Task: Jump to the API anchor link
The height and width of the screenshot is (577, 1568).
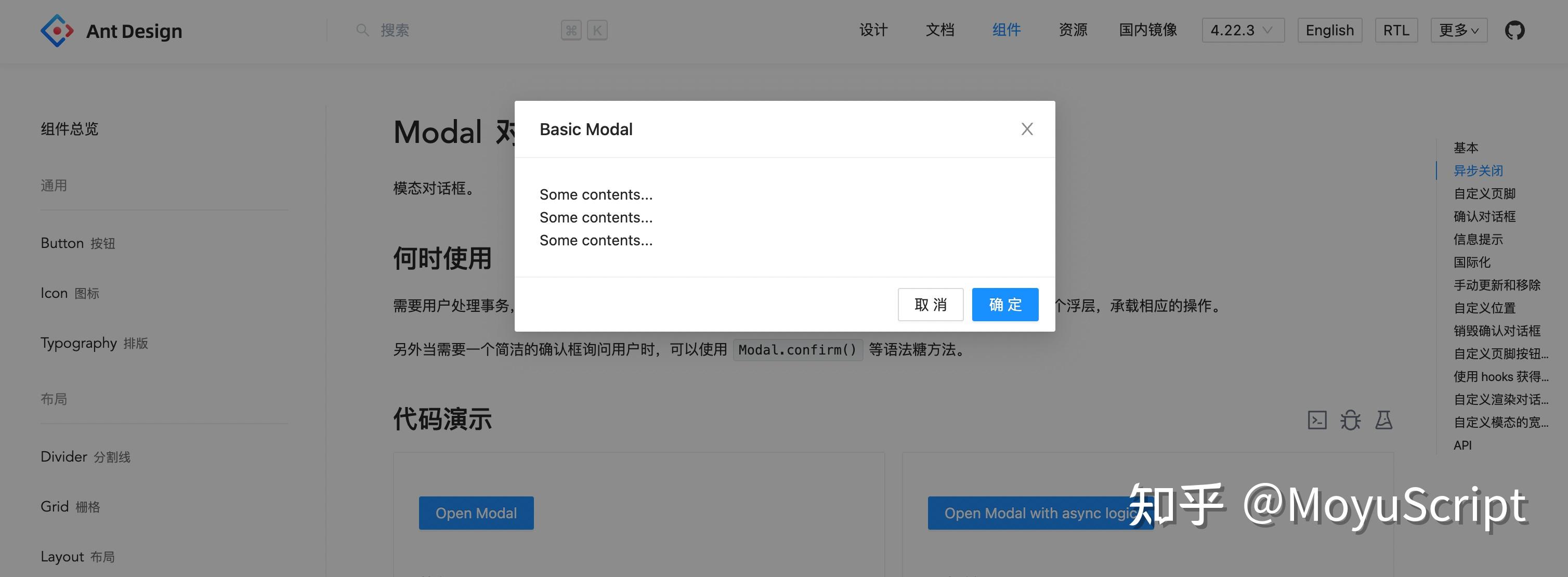Action: (x=1462, y=445)
